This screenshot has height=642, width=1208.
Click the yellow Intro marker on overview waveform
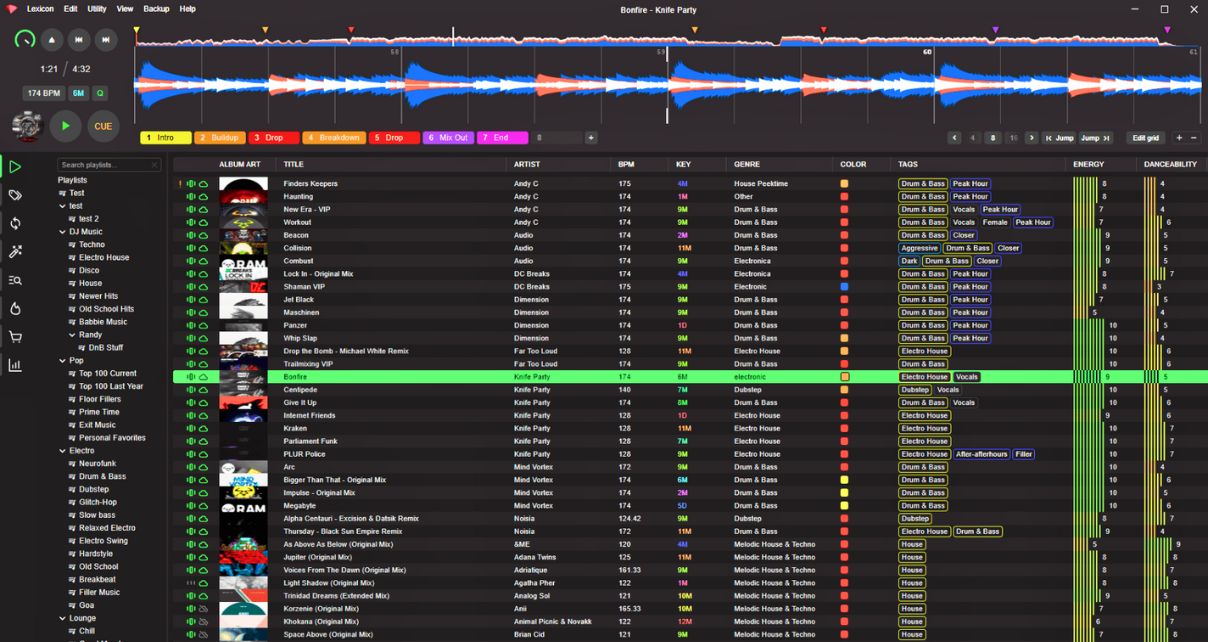(x=137, y=31)
